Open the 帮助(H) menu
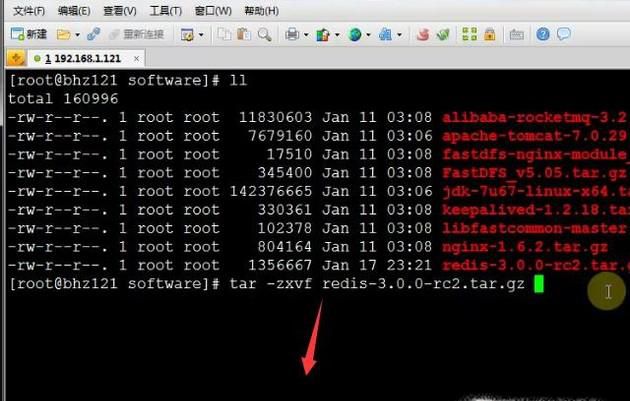 tap(262, 11)
